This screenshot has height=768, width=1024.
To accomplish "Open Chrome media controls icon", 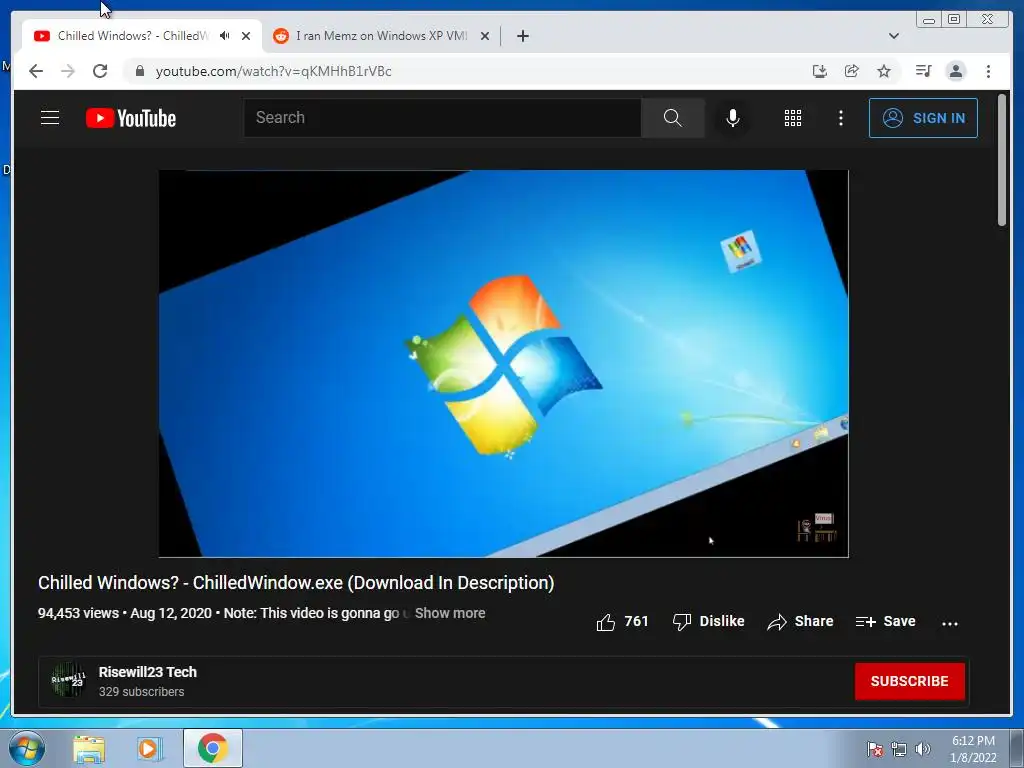I will [x=923, y=71].
